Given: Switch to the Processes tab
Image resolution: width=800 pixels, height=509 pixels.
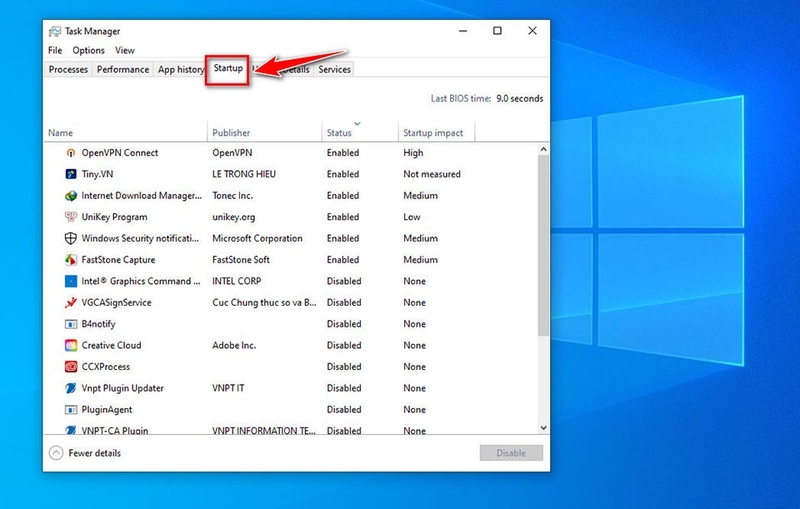Looking at the screenshot, I should [68, 69].
